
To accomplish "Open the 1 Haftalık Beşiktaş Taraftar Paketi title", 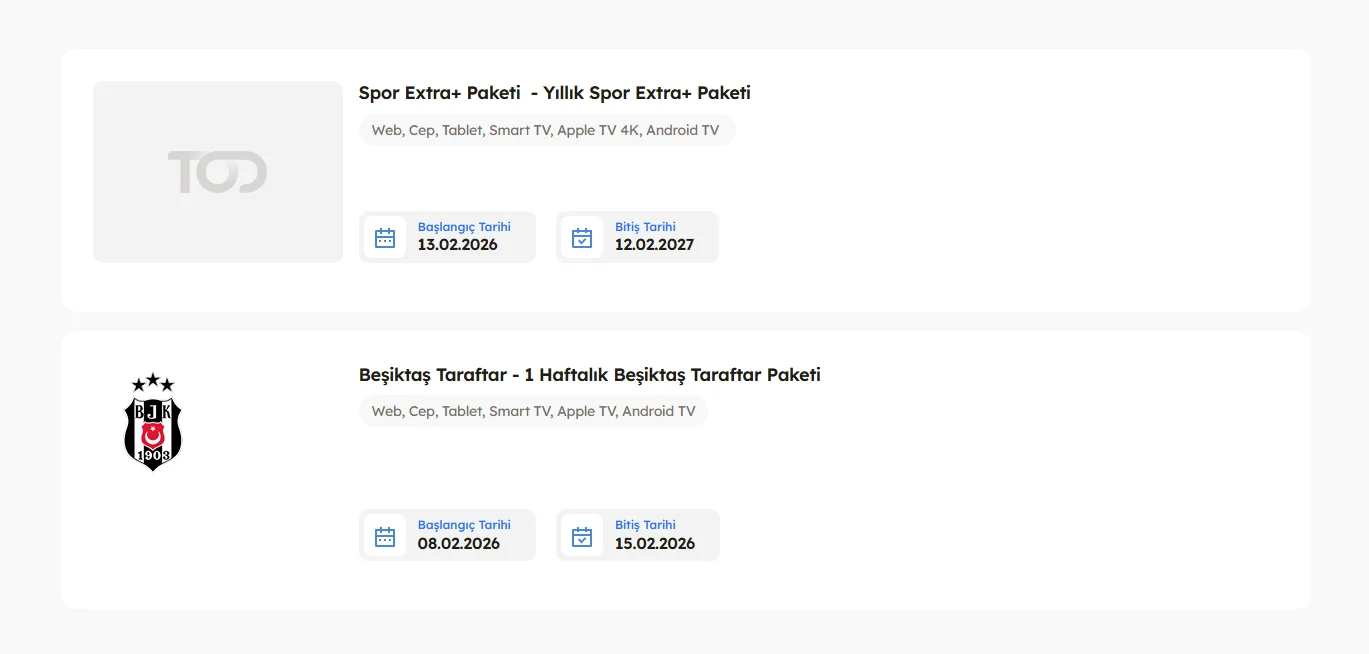I will 589,375.
